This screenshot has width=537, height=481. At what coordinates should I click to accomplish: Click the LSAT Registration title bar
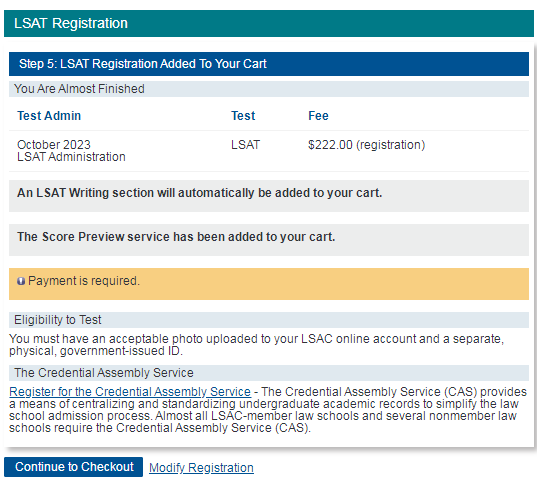[269, 23]
